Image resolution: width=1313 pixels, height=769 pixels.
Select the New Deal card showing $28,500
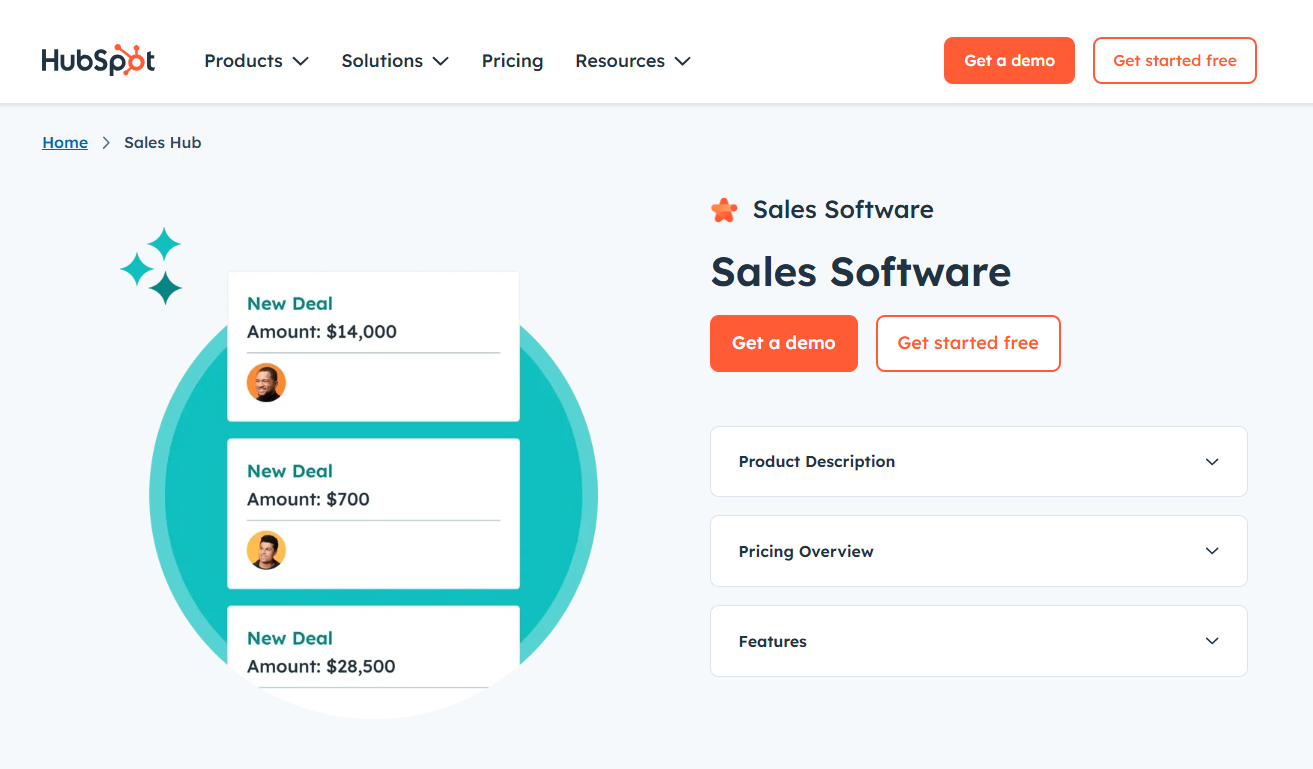373,650
